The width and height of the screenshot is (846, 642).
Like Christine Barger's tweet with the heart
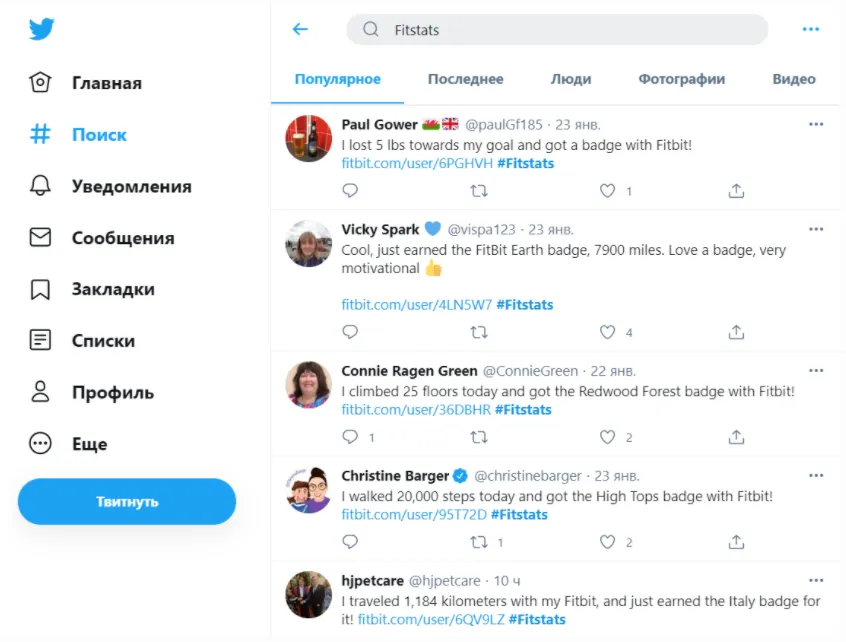pyautogui.click(x=607, y=542)
